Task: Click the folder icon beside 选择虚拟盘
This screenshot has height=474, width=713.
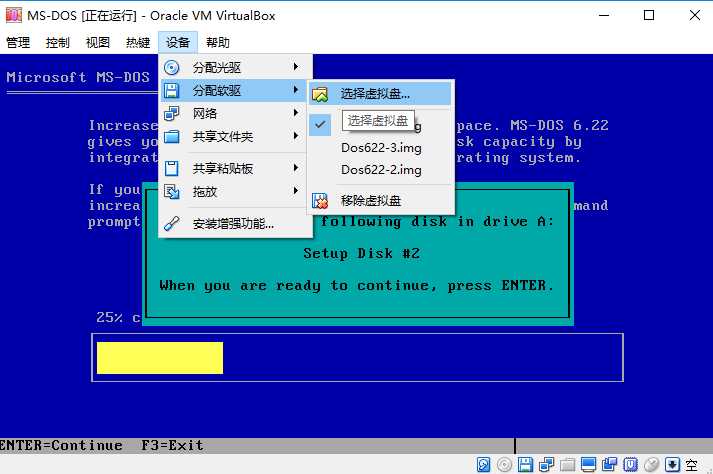Action: point(320,94)
